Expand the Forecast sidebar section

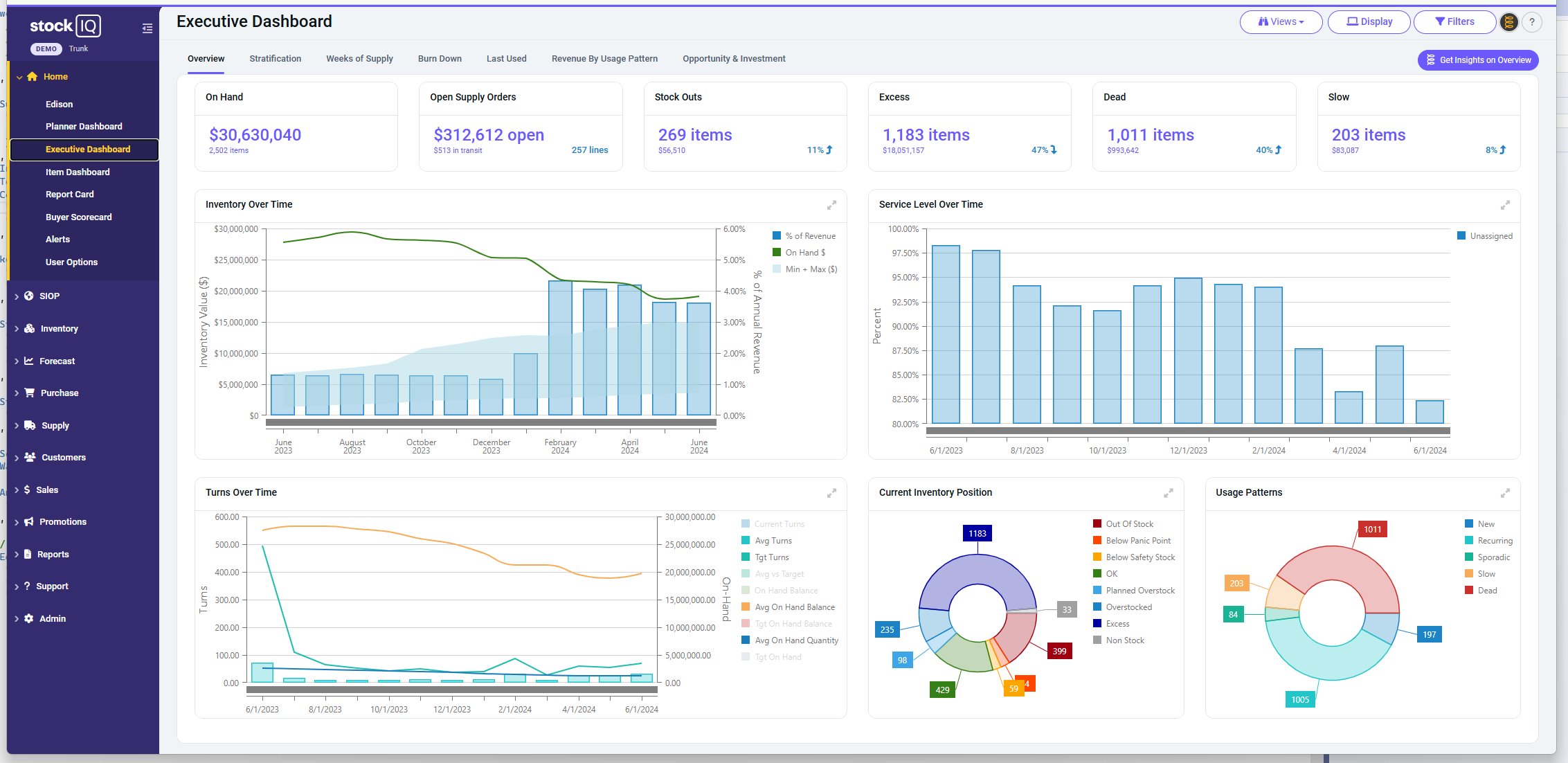point(57,361)
